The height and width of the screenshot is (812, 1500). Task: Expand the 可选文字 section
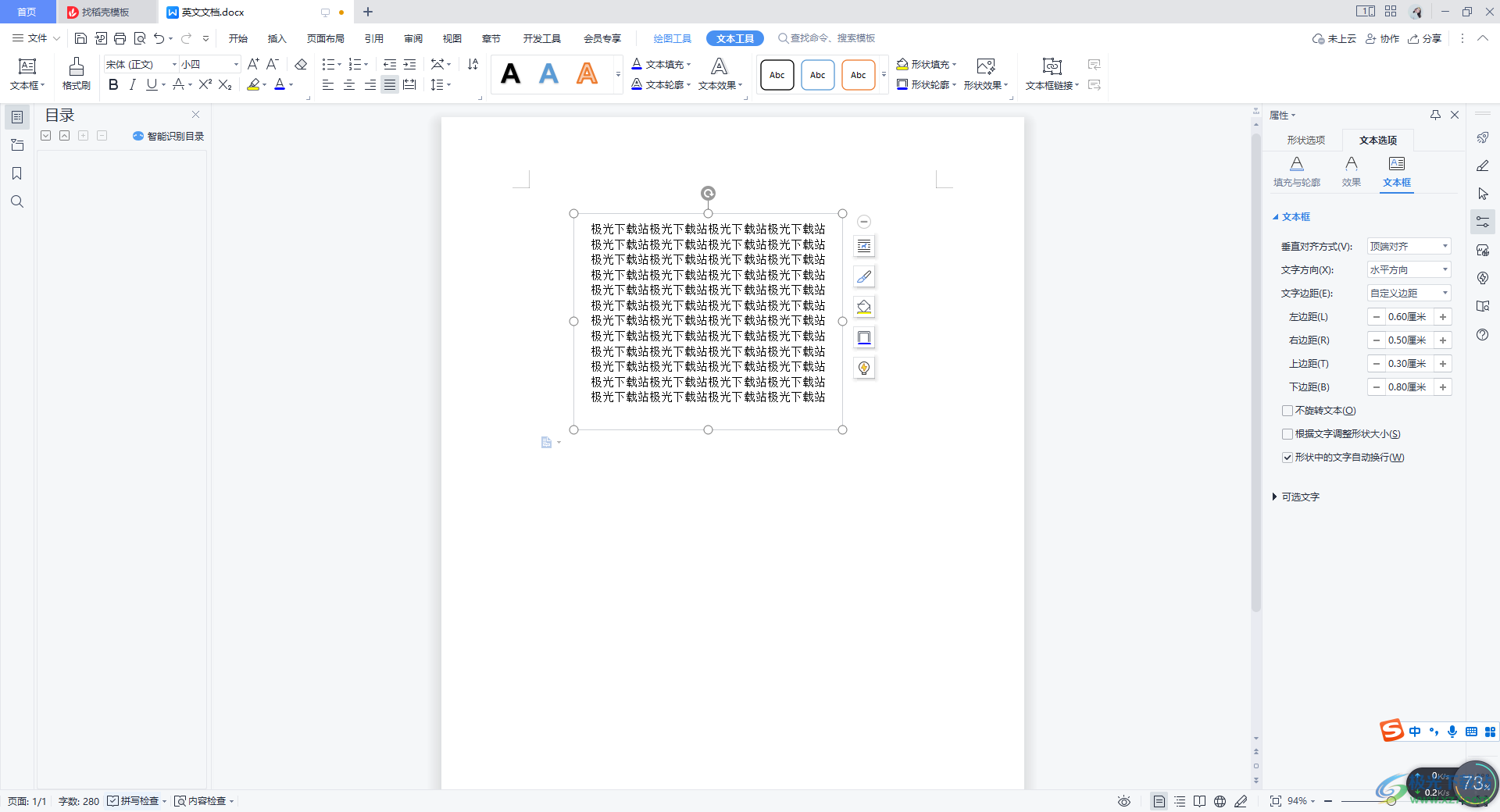pyautogui.click(x=1296, y=497)
